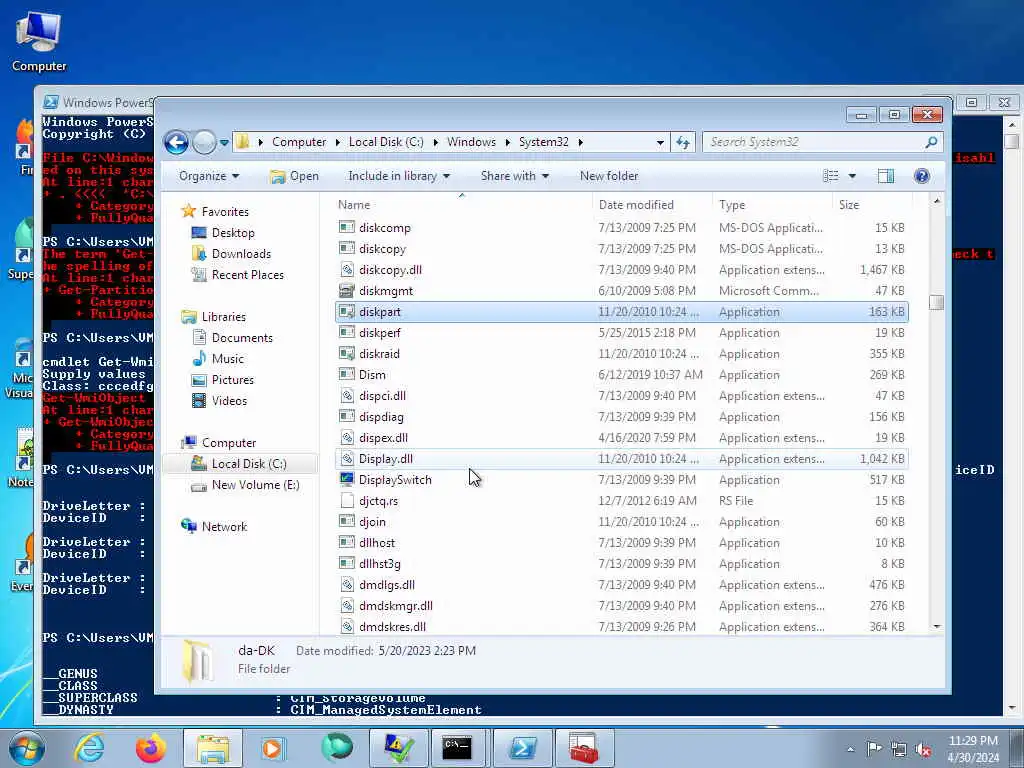Image resolution: width=1024 pixels, height=768 pixels.
Task: Click the muted volume tray icon
Action: pyautogui.click(x=923, y=749)
